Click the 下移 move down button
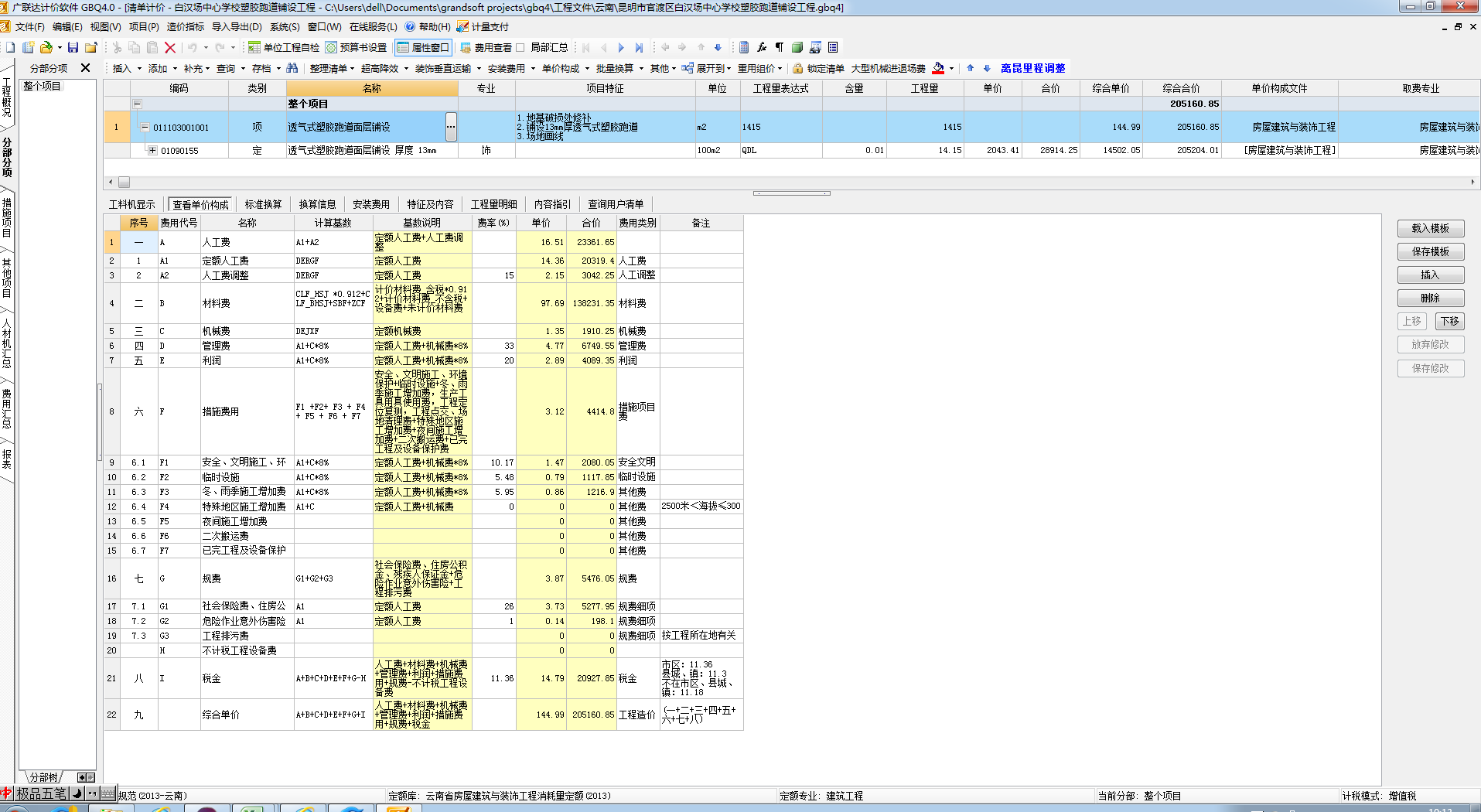Screen dimensions: 1481x812 (1449, 321)
